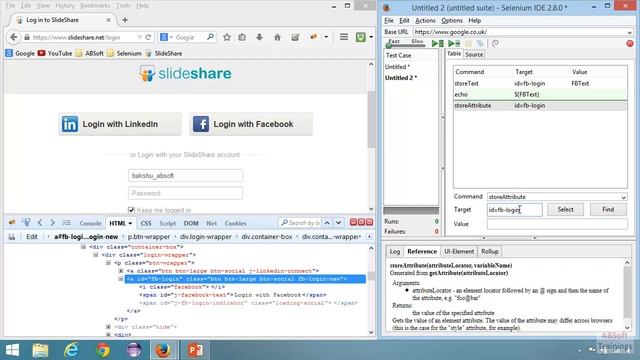This screenshot has width=640, height=360.
Task: Open search engine dropdown in Google box
Action: [171, 37]
